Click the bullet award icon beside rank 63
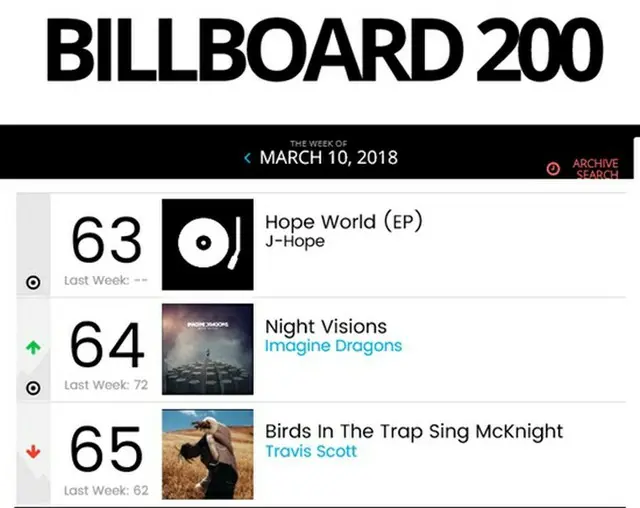640x508 pixels. point(33,282)
